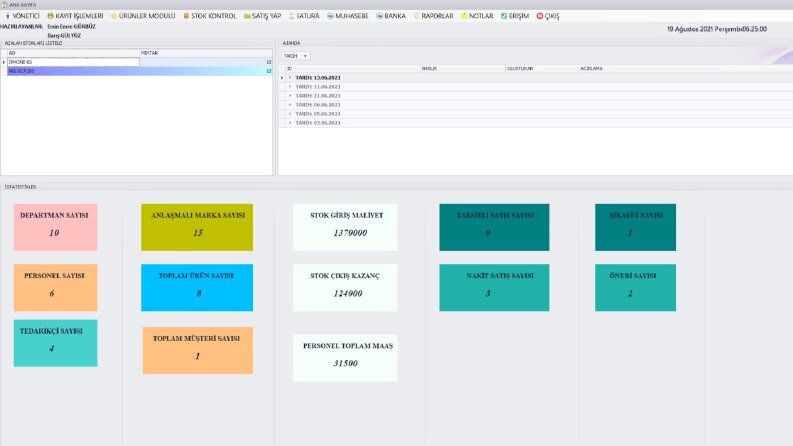Viewport: 793px width, 446px height.
Task: Sort stock list by AD column header
Action: (73, 53)
